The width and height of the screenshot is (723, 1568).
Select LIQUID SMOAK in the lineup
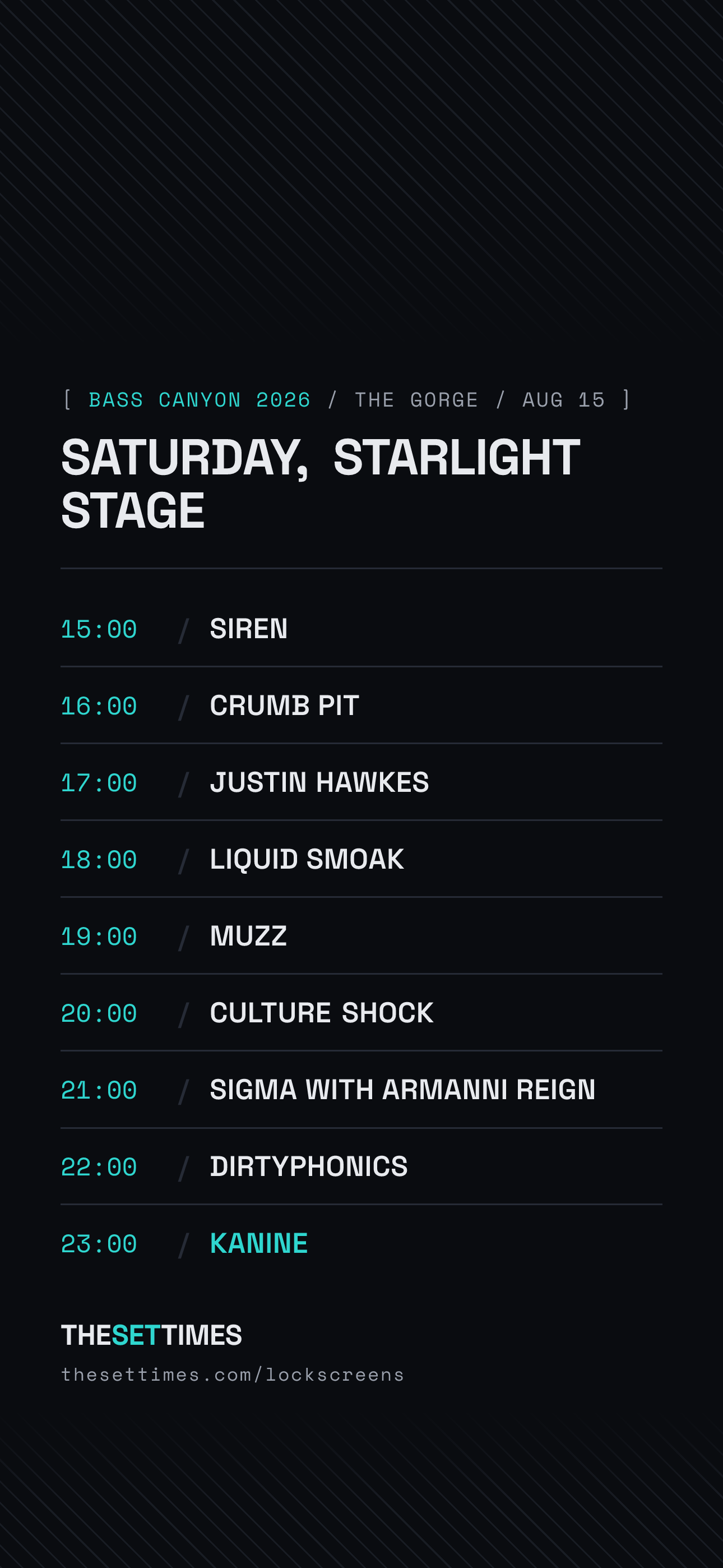pyautogui.click(x=307, y=859)
